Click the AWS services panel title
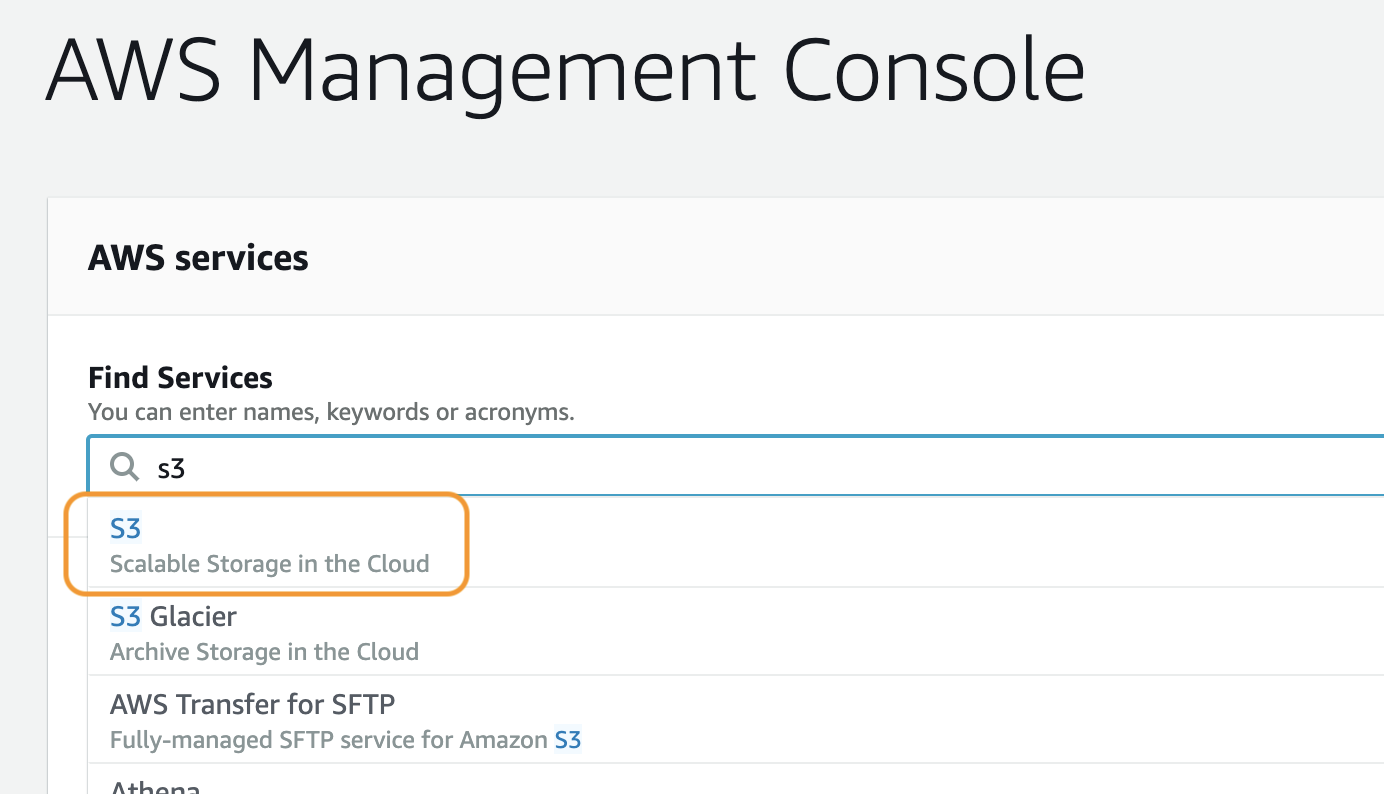The image size is (1384, 794). pyautogui.click(x=198, y=258)
